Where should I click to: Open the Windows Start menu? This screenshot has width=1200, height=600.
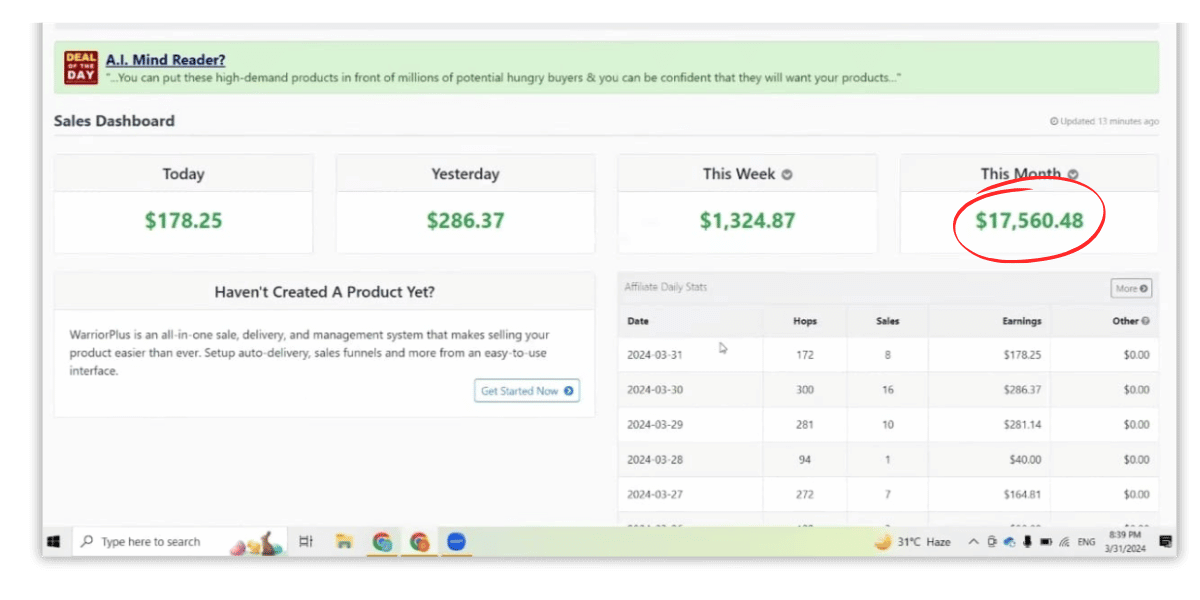coord(54,541)
